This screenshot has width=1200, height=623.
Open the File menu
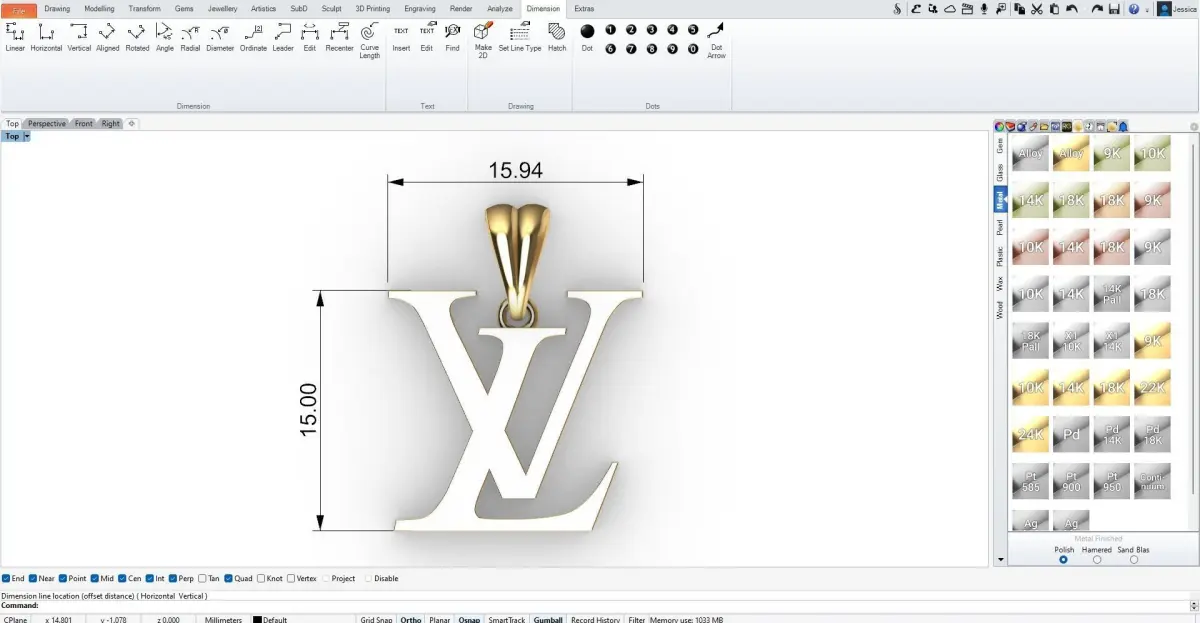coord(19,9)
